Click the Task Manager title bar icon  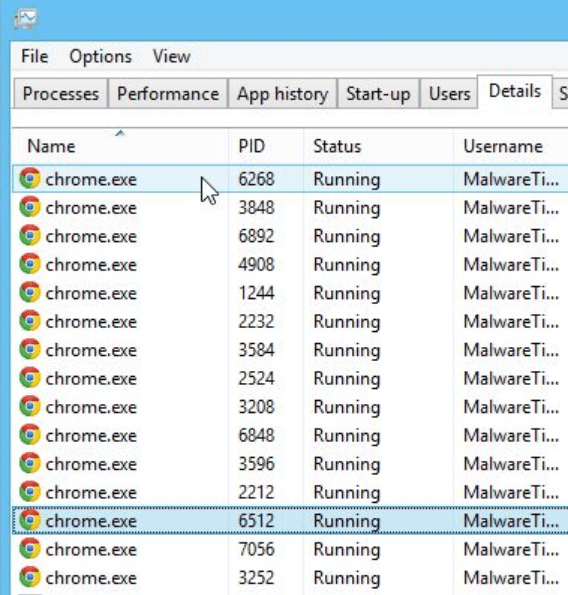coord(25,19)
